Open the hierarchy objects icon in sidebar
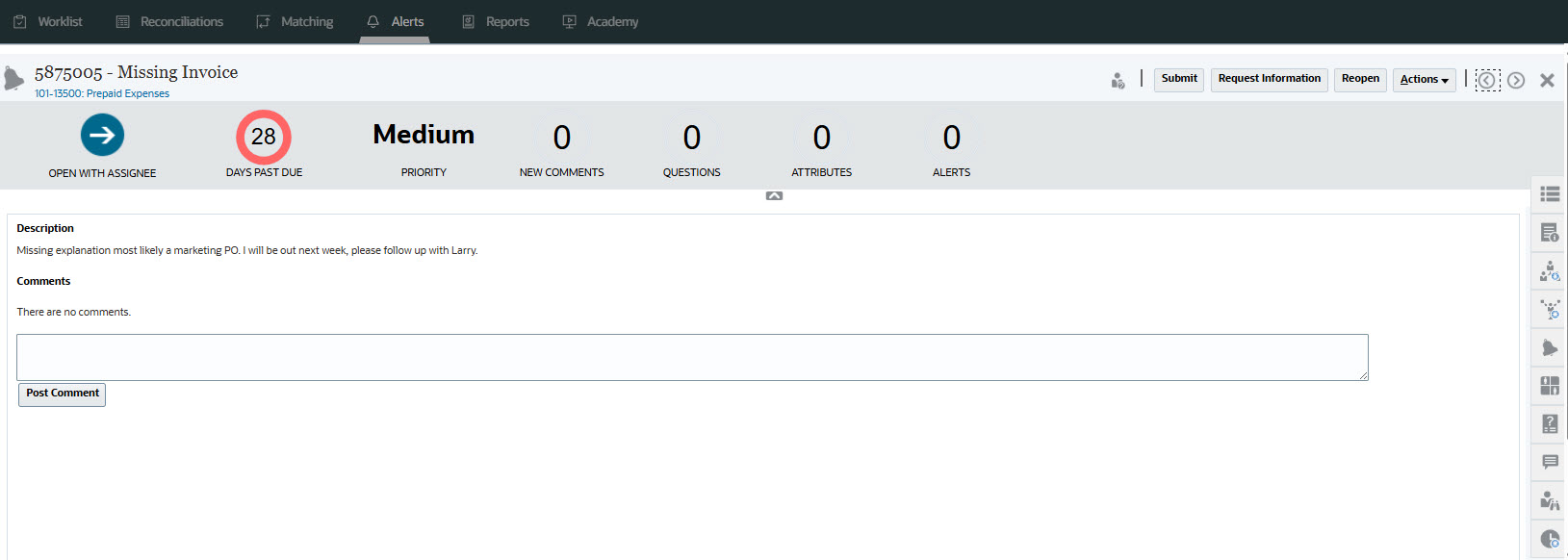 point(1550,310)
